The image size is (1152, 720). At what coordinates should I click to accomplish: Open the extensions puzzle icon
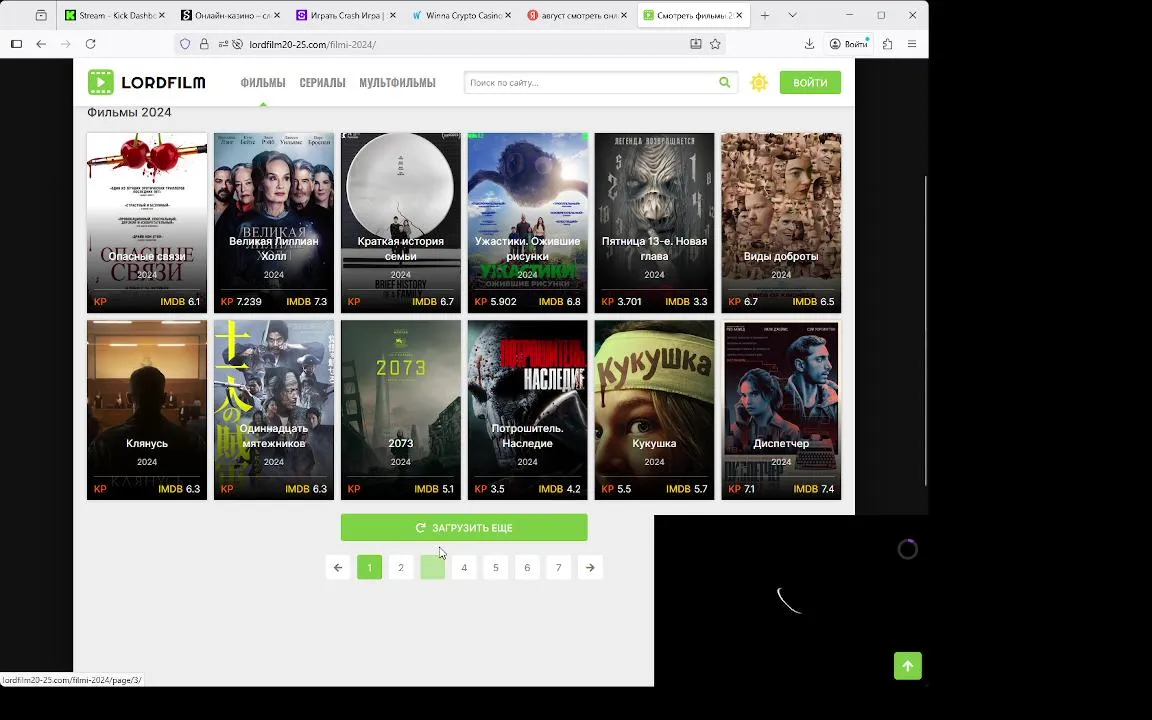tap(888, 44)
